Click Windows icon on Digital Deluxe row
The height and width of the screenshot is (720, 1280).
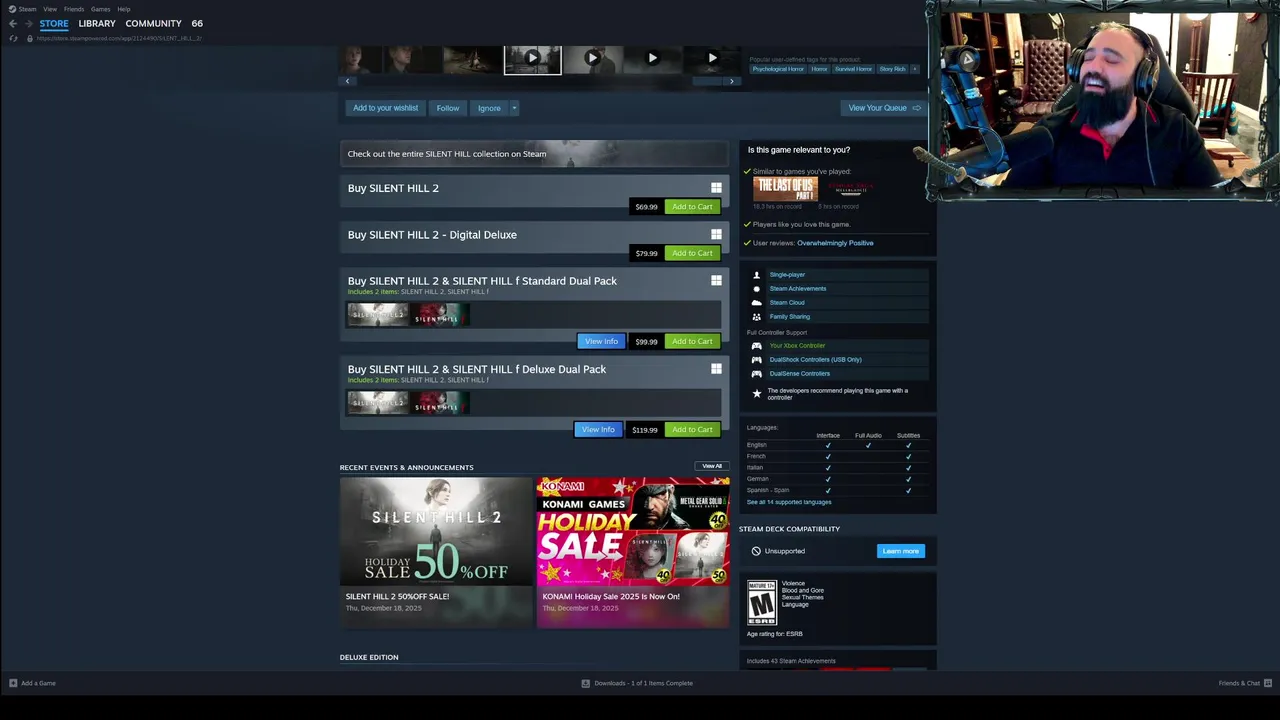pos(716,234)
